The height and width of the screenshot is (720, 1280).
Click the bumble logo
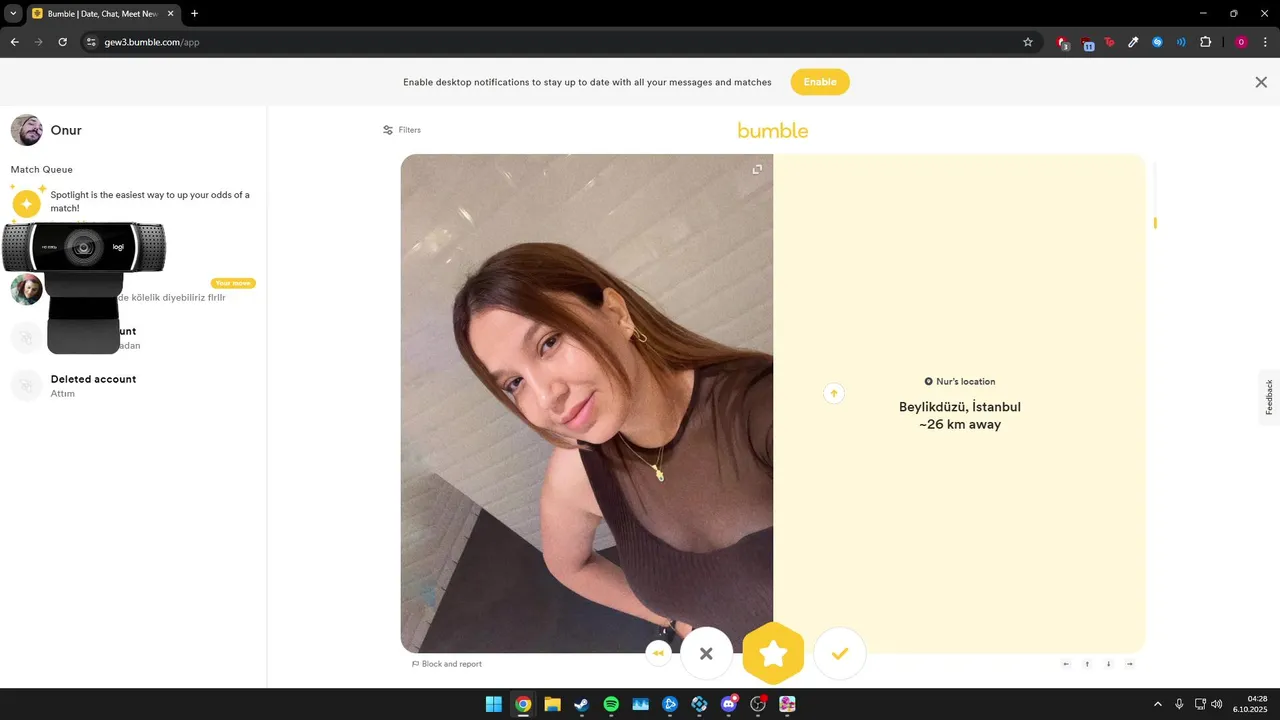pos(773,130)
